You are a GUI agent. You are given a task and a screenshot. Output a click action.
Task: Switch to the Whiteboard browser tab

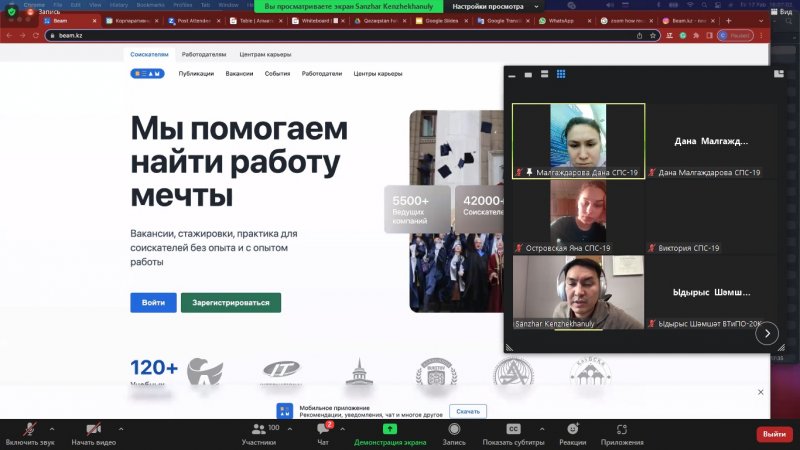pos(315,21)
